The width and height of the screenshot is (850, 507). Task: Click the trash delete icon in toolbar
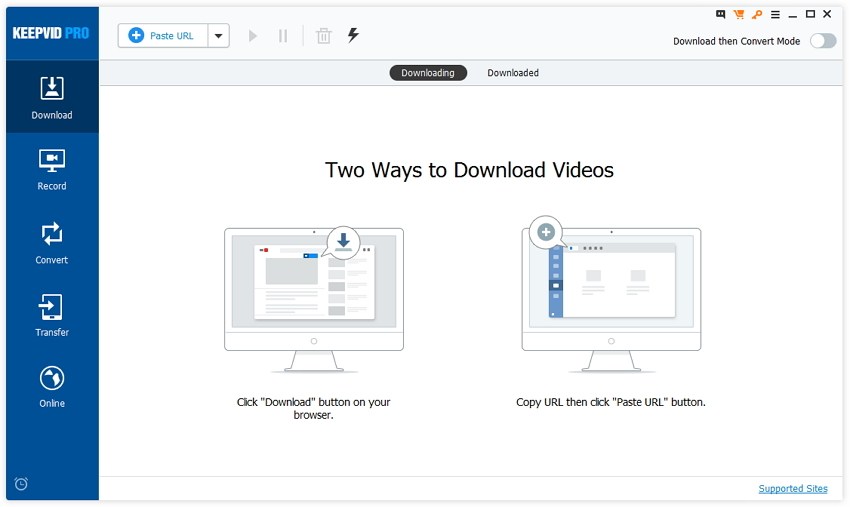point(323,36)
